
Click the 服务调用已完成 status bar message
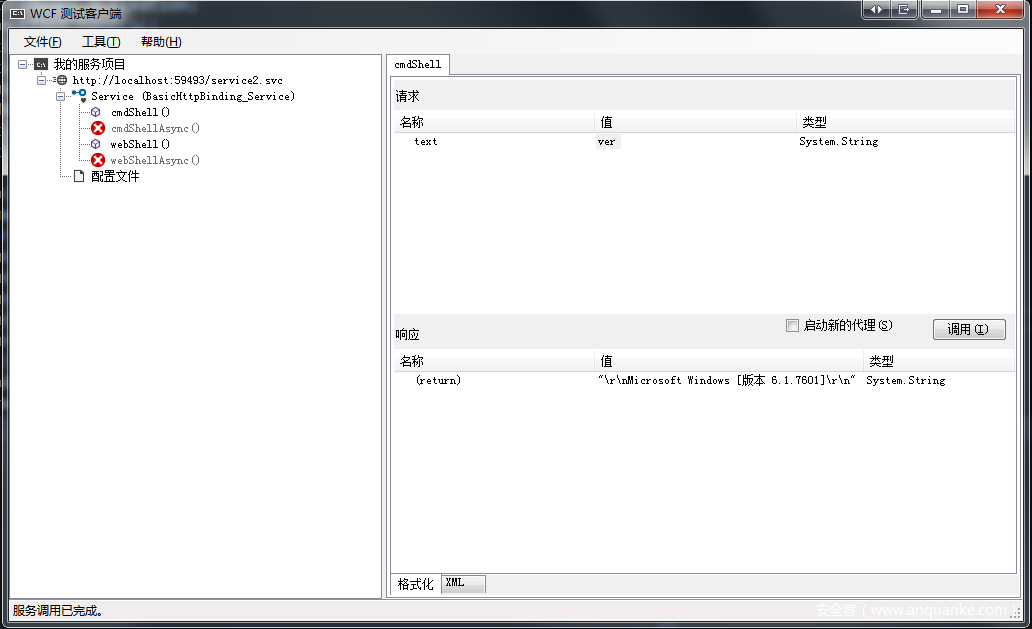click(58, 611)
